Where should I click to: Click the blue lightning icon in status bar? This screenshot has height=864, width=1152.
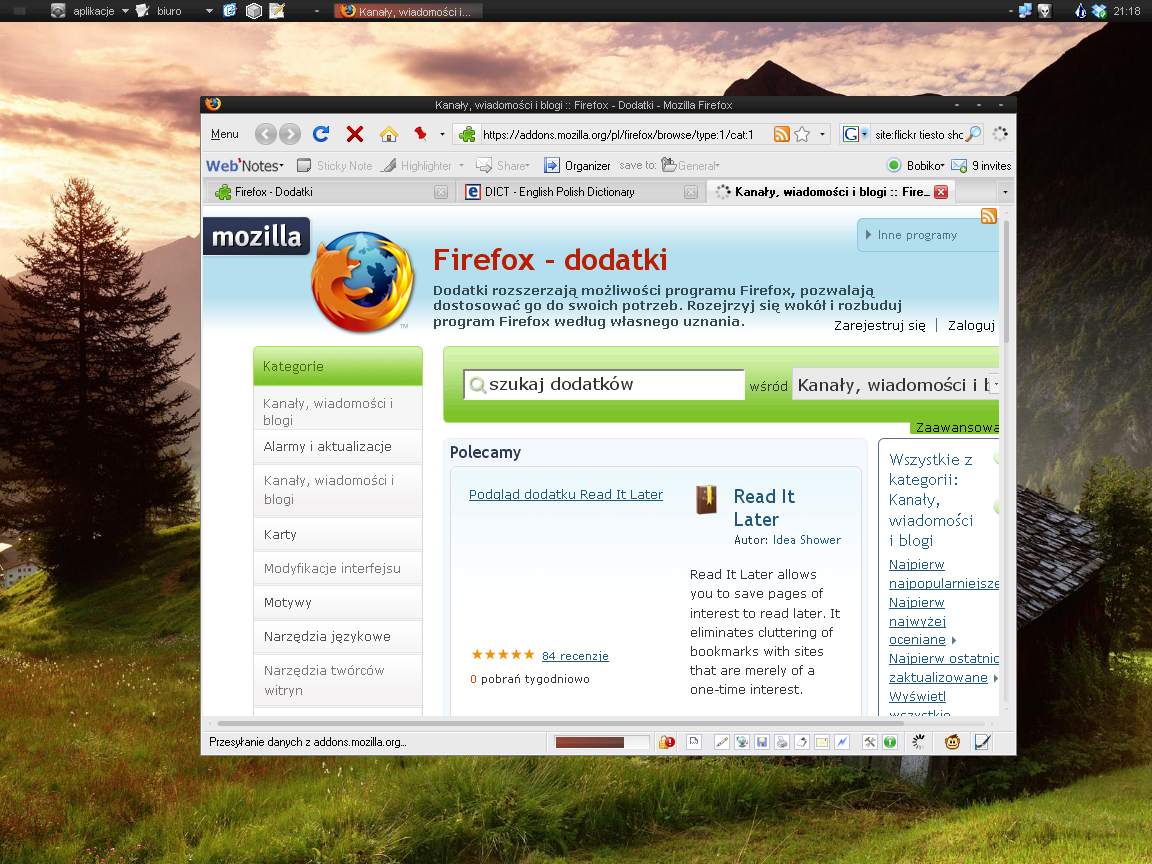842,742
